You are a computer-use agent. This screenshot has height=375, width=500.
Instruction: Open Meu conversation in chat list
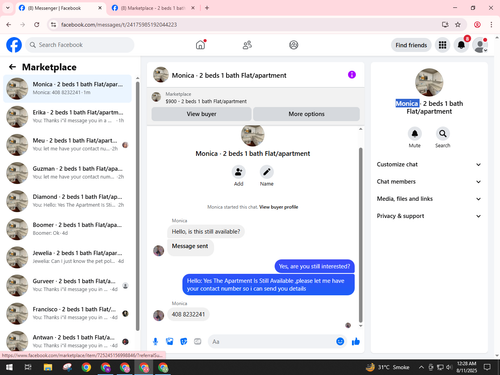point(67,145)
